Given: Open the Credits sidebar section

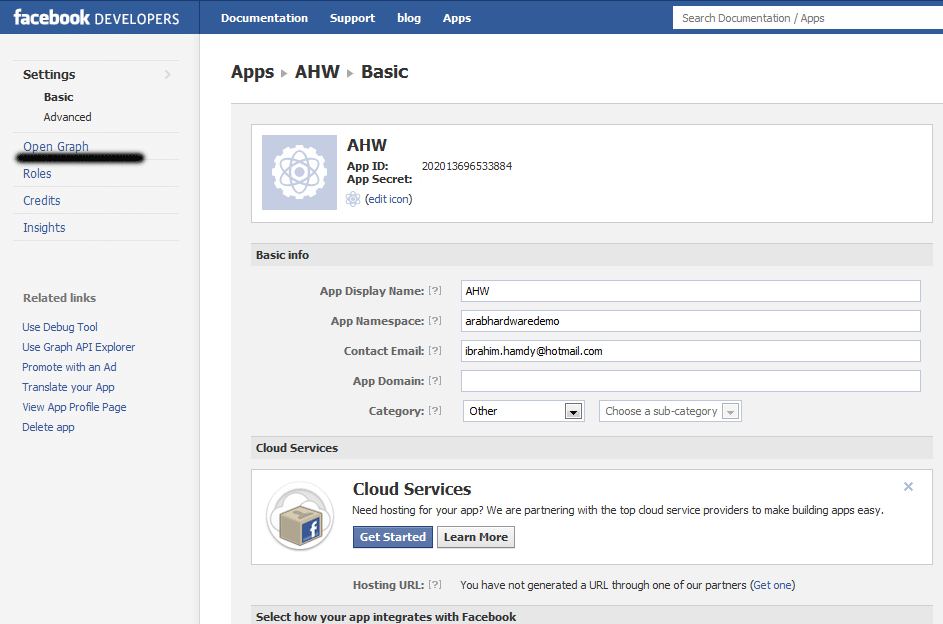Looking at the screenshot, I should 41,201.
